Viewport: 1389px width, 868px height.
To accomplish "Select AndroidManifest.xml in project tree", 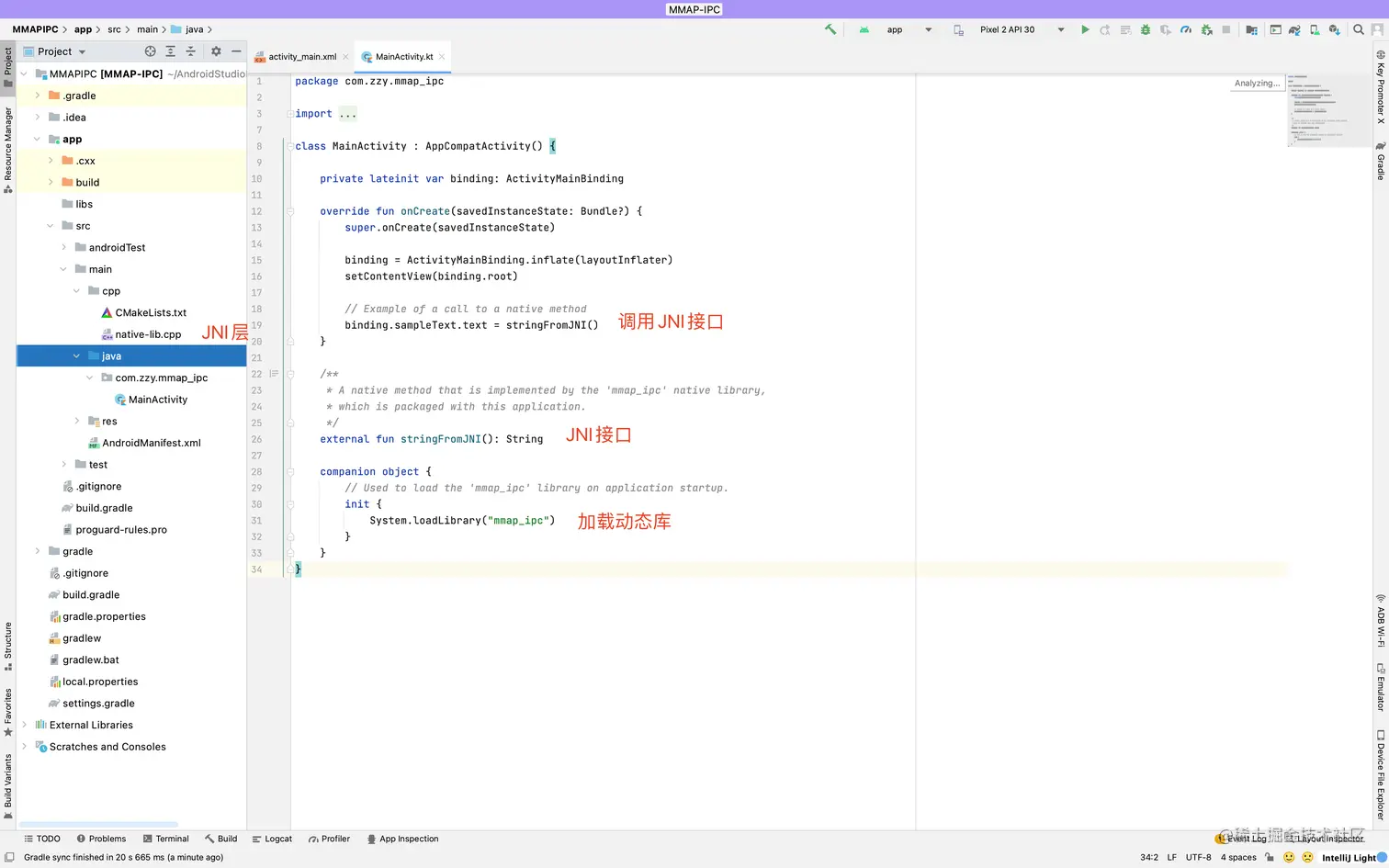I will pos(152,443).
